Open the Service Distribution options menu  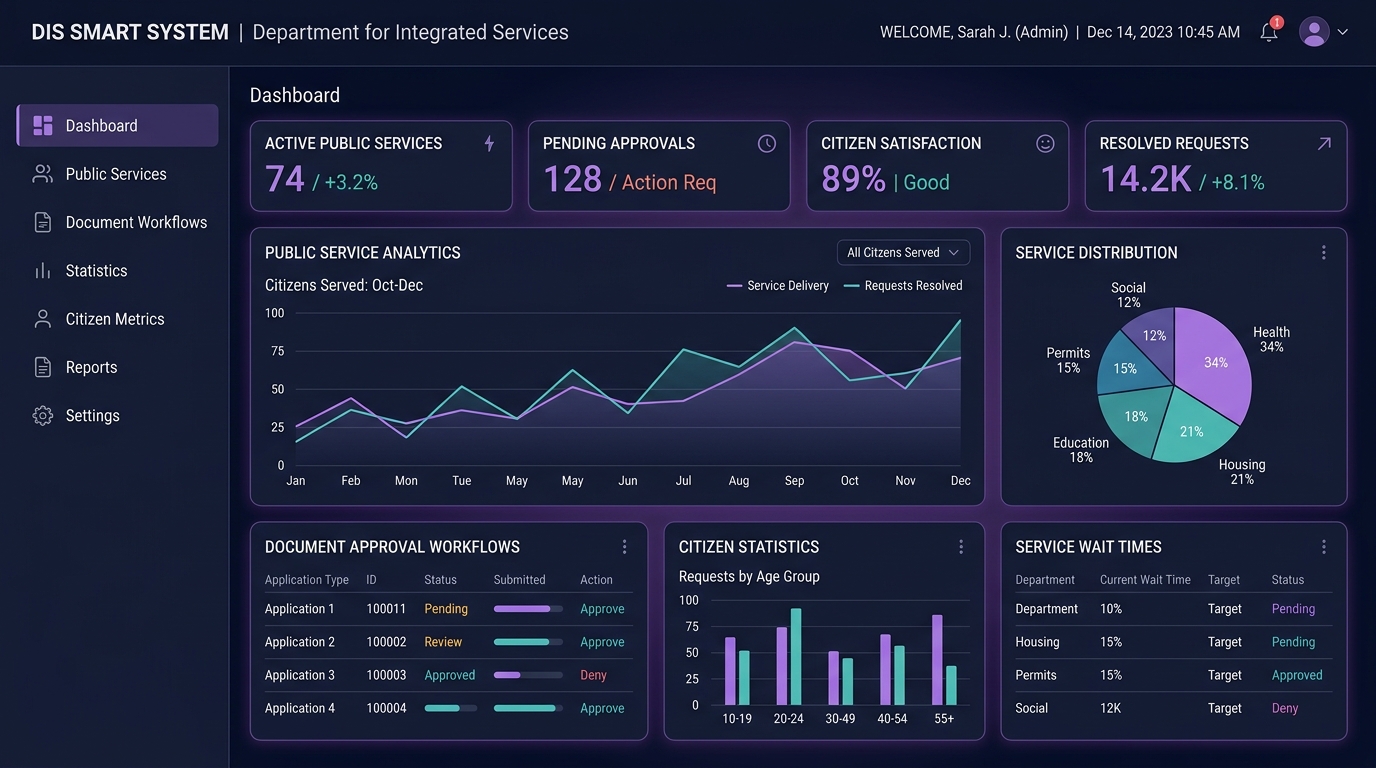(1324, 253)
